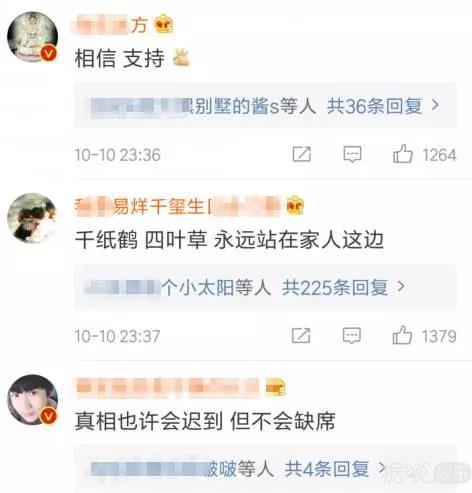This screenshot has height=493, width=472.
Task: Click crown badge beside first username
Action: (x=164, y=24)
